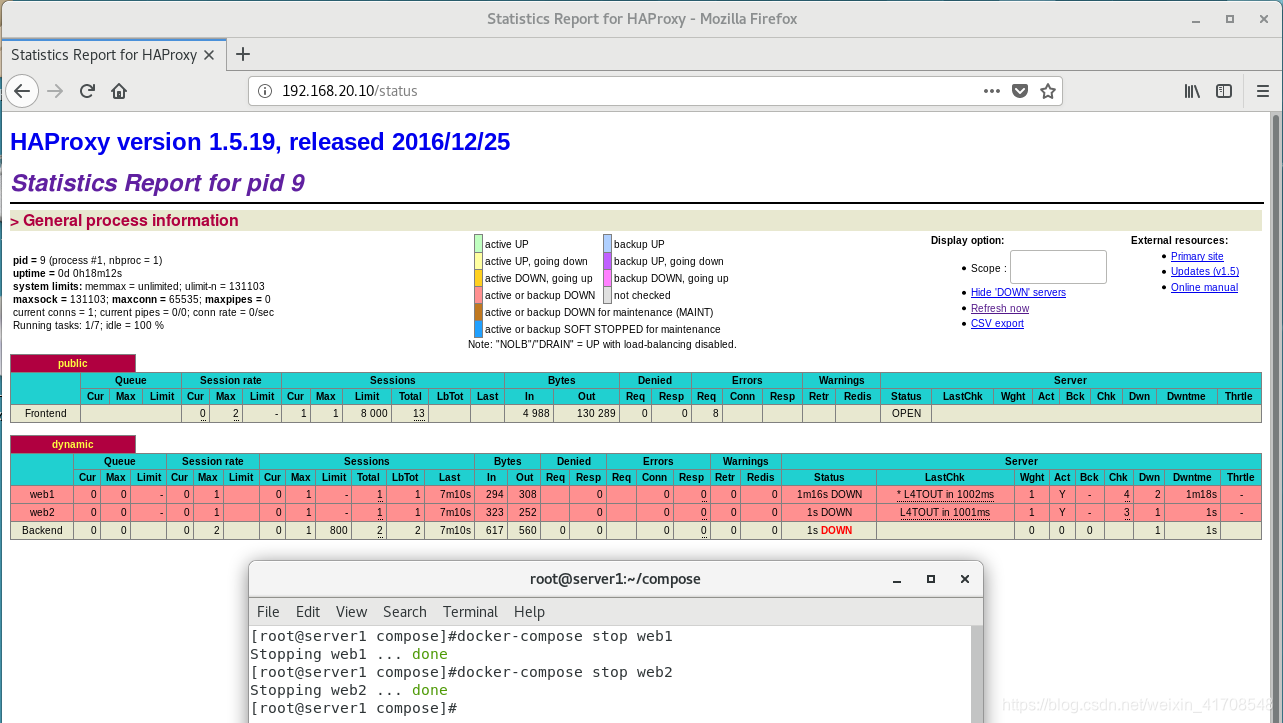Click the terminal window vertical scrollbar
The image size is (1283, 723).
pos(977,675)
